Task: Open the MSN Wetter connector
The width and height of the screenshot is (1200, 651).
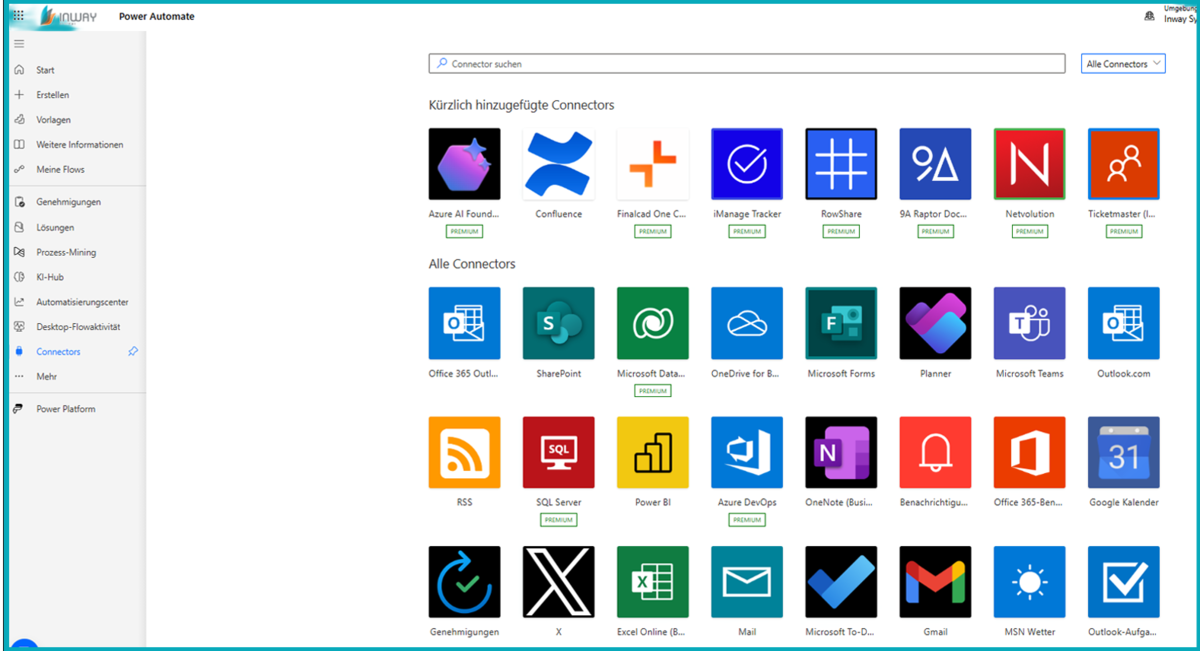Action: tap(1029, 582)
